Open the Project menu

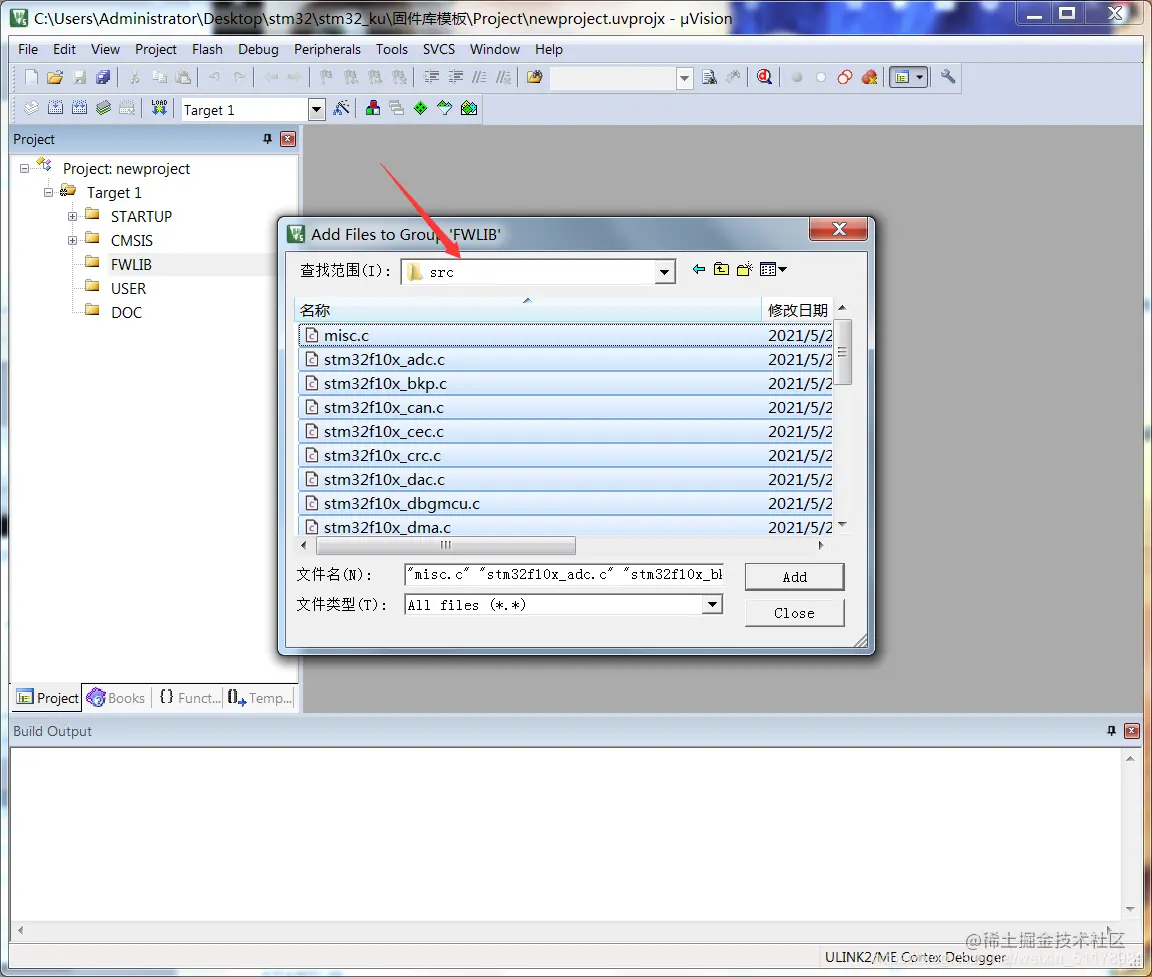tap(156, 49)
